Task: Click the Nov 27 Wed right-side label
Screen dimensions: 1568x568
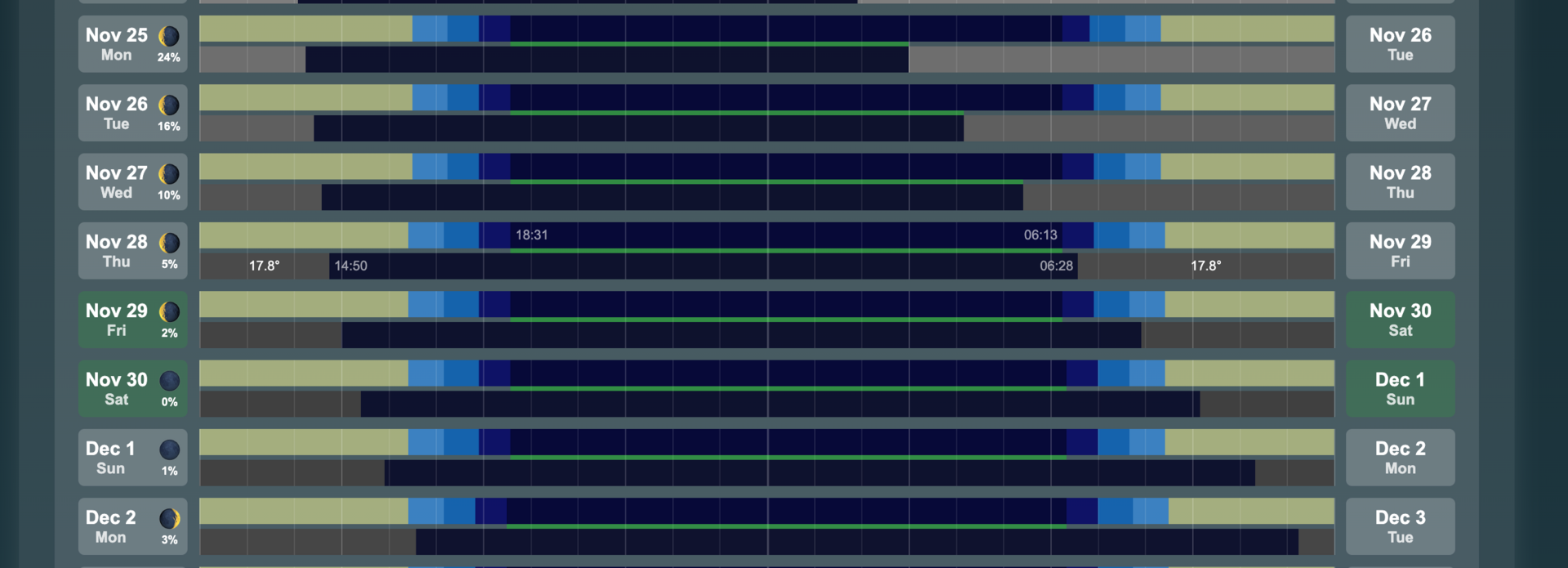Action: click(1400, 113)
